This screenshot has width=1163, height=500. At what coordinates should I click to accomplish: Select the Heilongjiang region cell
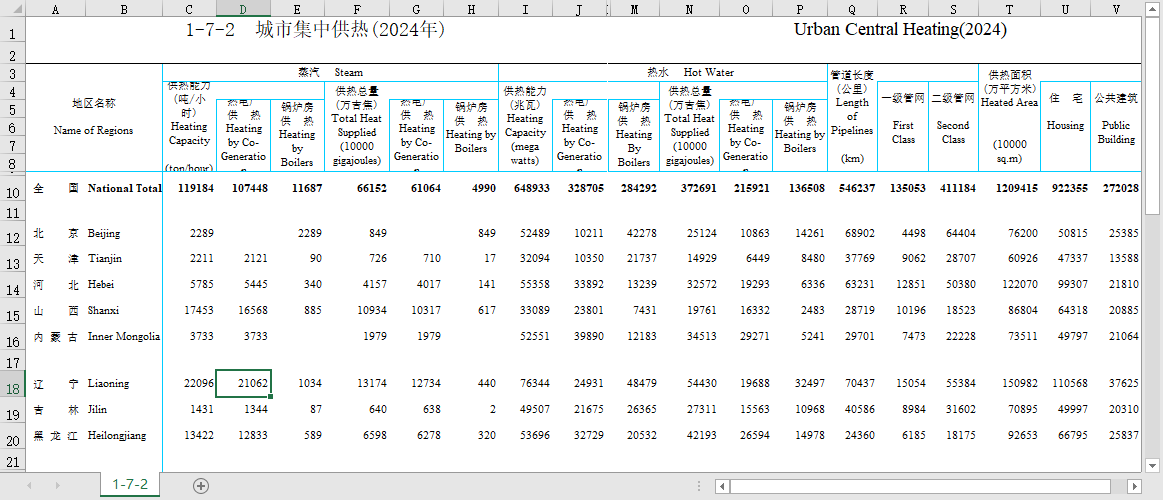click(124, 435)
